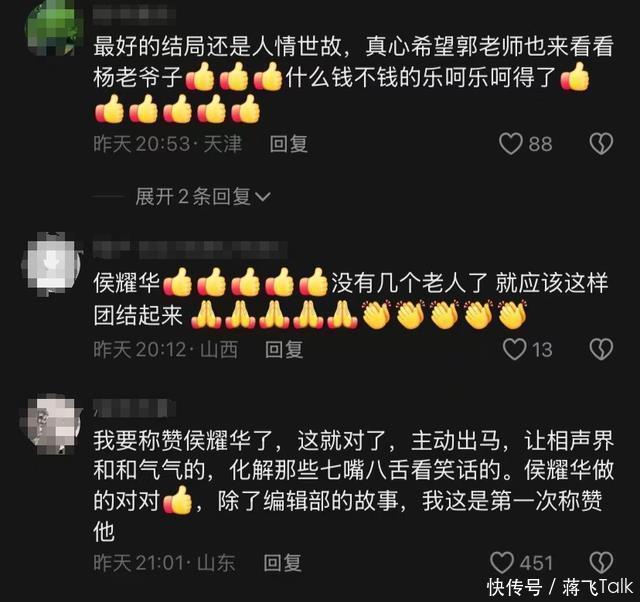
Task: Open the first commenter's blurred username
Action: [x=134, y=12]
